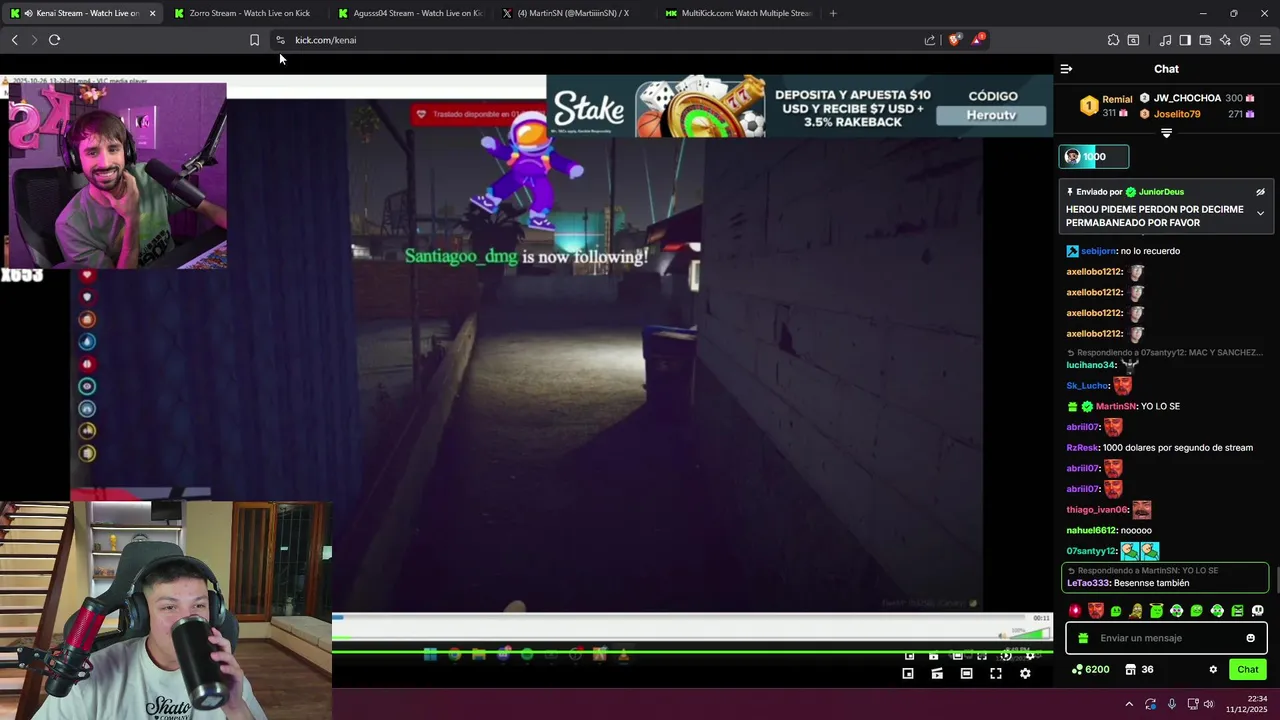Viewport: 1280px width, 720px height.
Task: Click username nahuel6612 in chat
Action: pos(1091,531)
